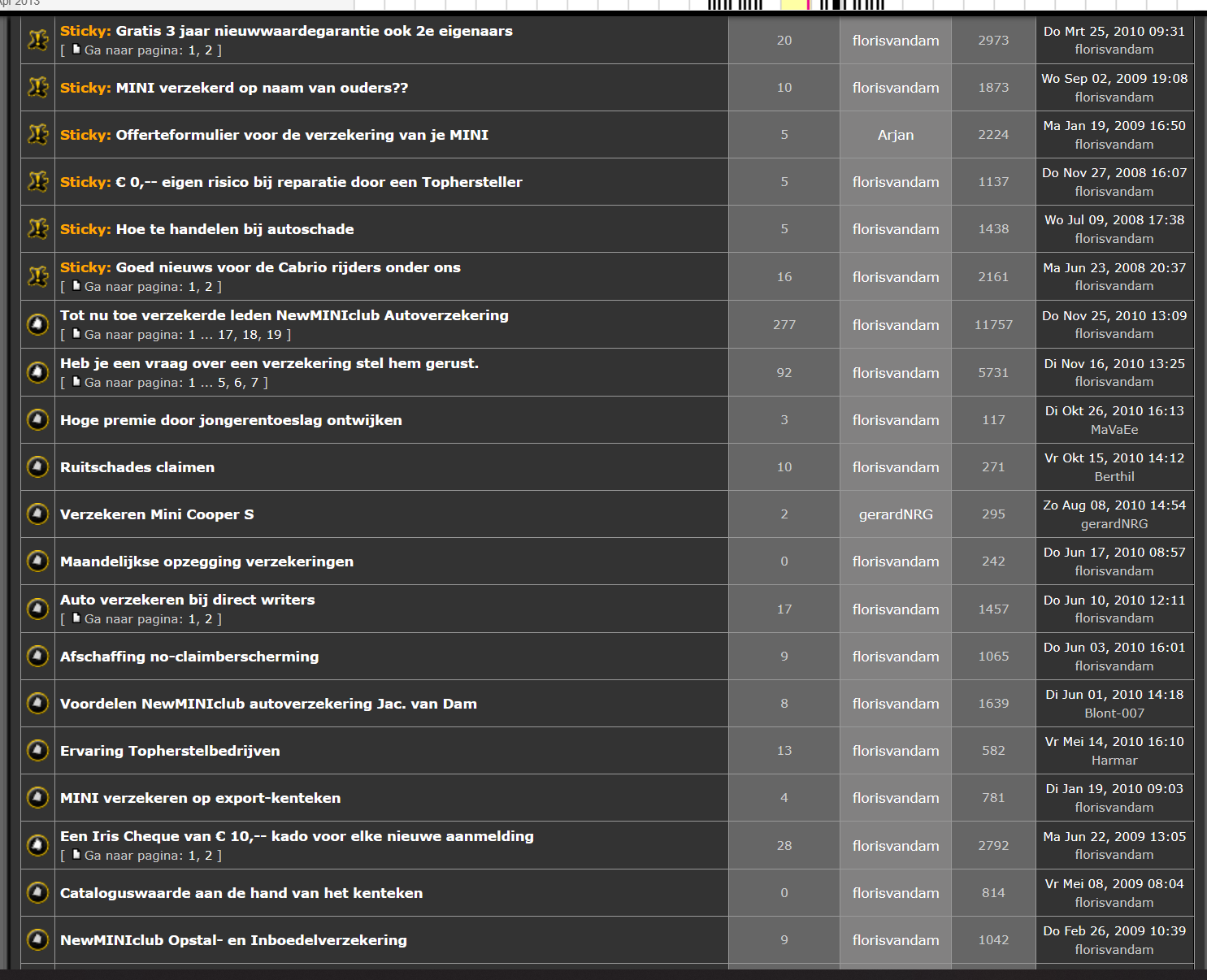
Task: Click the topic icon beside 'Ruitschades claimen'
Action: [37, 466]
